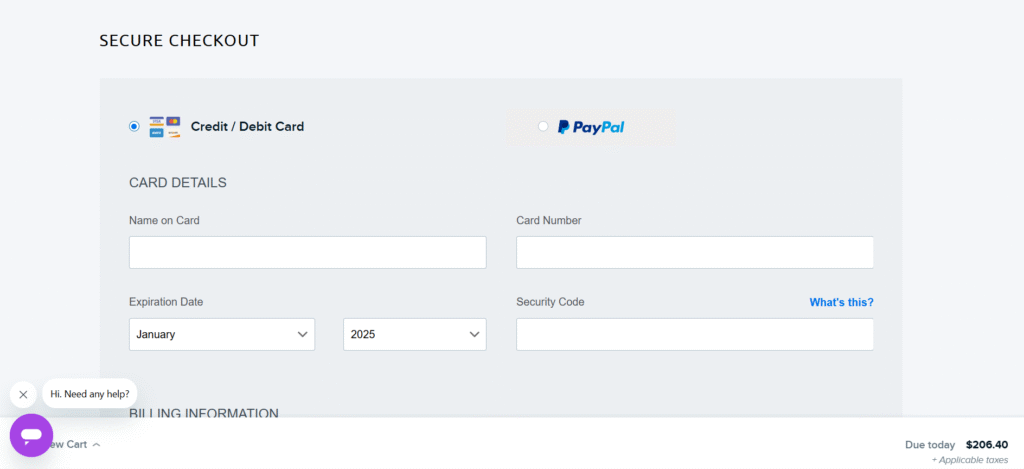Click into the Card Number field
The width and height of the screenshot is (1024, 469).
pos(694,252)
